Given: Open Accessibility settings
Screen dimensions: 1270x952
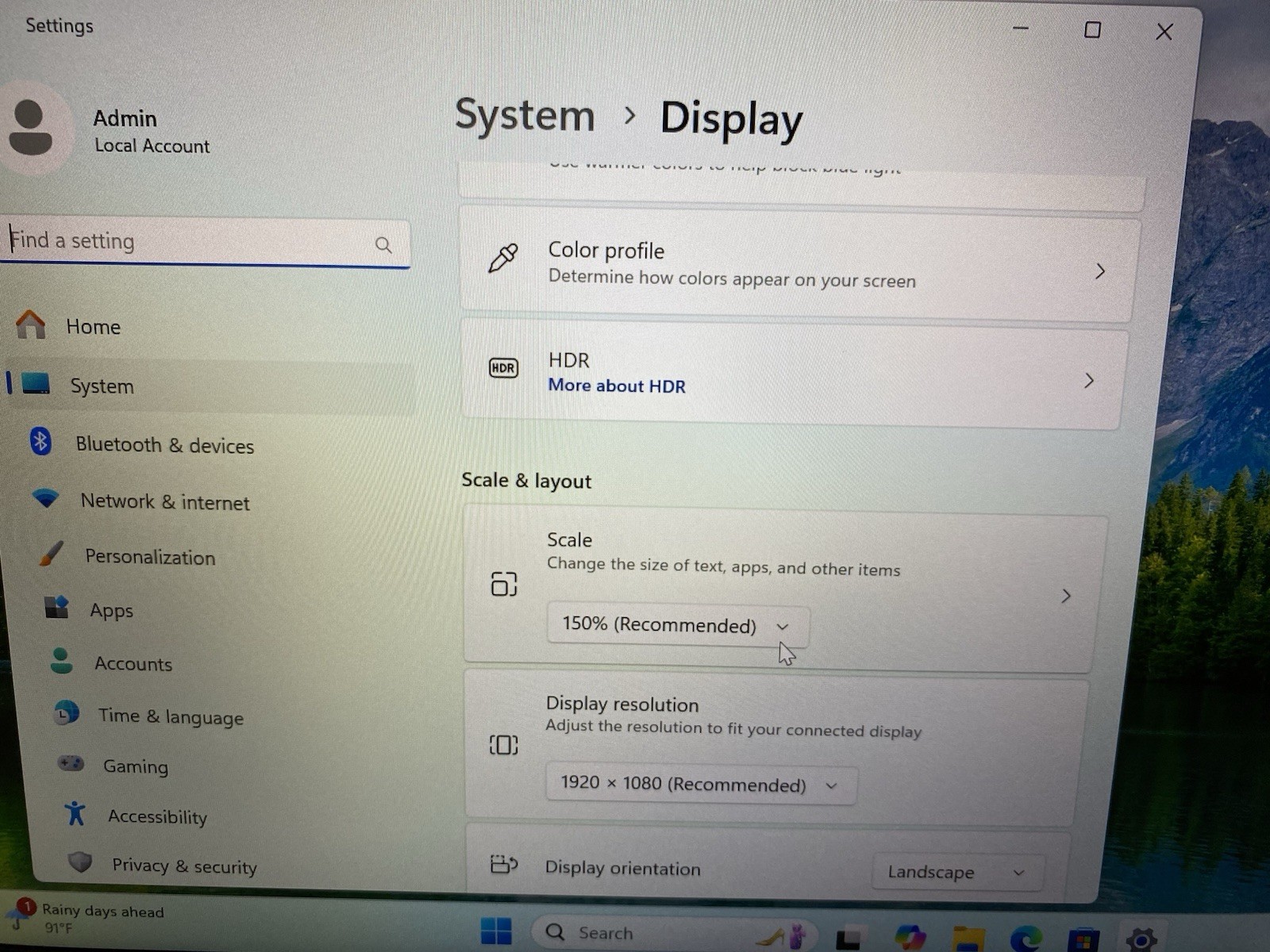Looking at the screenshot, I should 157,817.
